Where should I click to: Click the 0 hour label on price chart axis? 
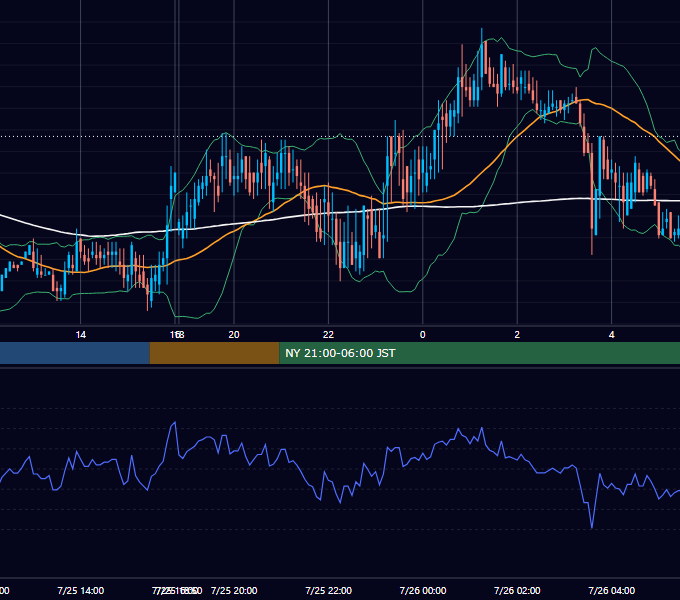(422, 335)
